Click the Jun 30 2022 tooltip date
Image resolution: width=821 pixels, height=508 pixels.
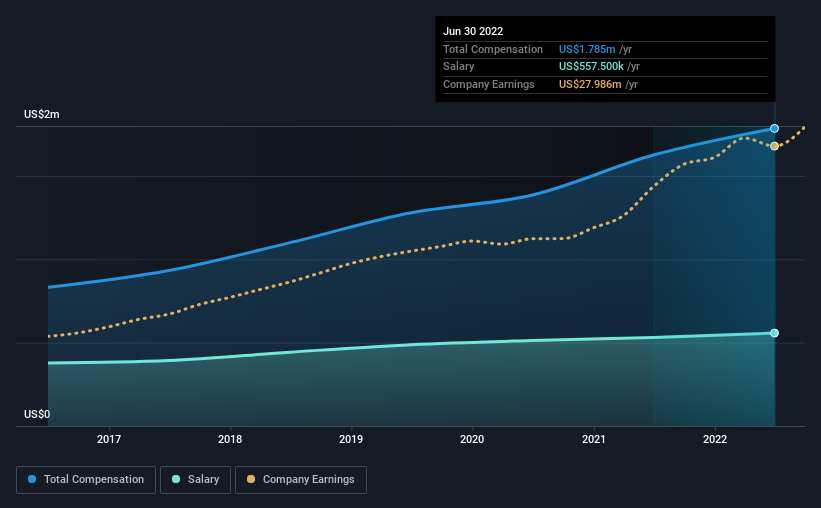[473, 31]
